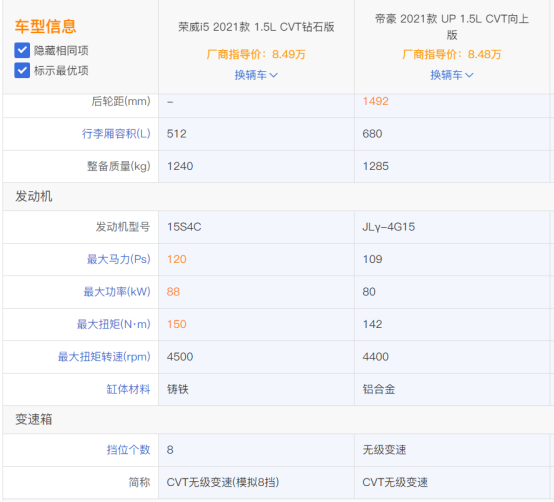Uncheck the 标示最优项 checkbox

22,70
